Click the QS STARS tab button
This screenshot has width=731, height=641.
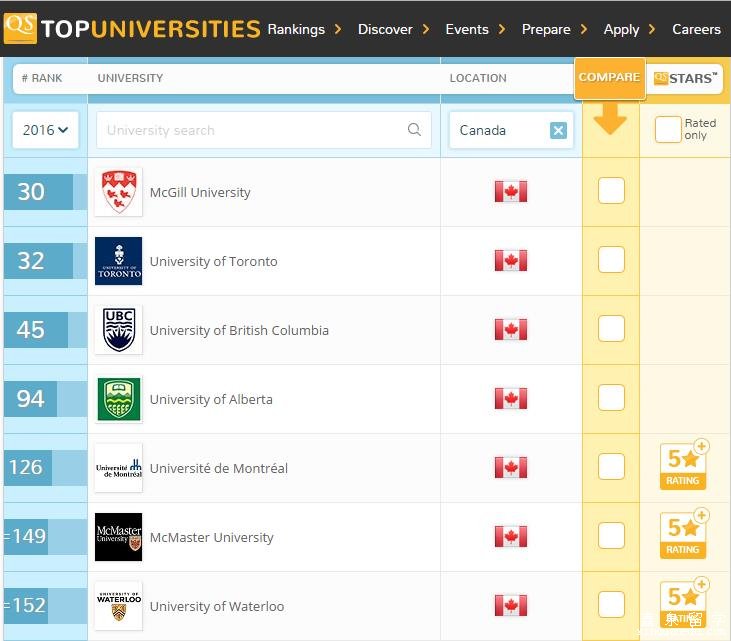coord(685,78)
